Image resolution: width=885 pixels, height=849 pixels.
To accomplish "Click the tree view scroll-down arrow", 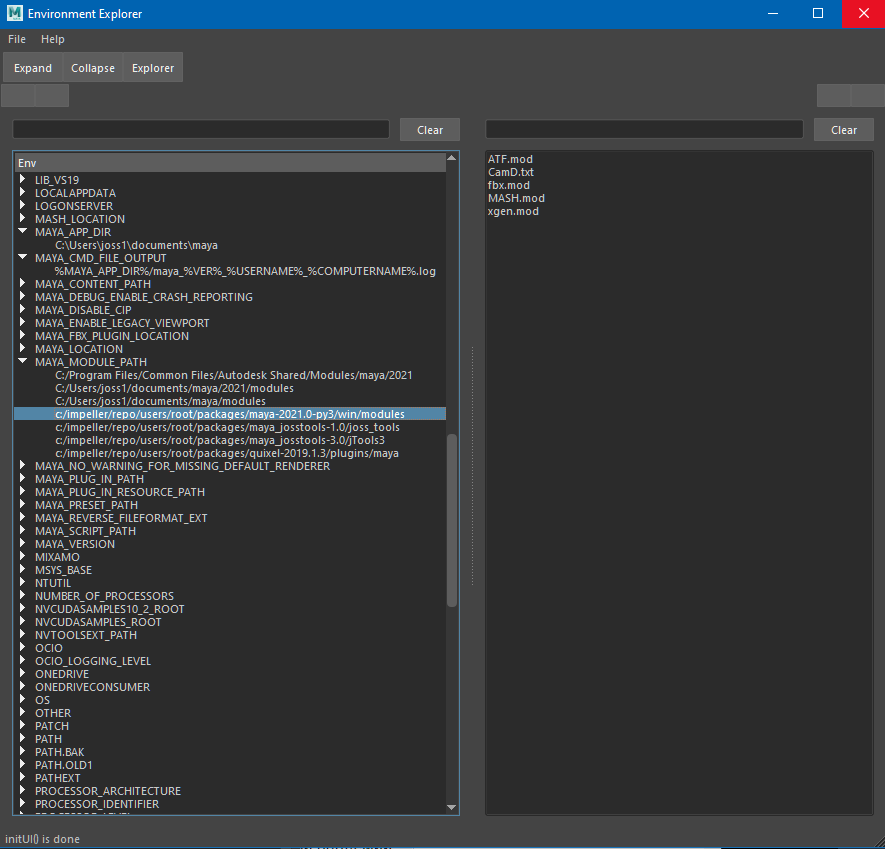I will [452, 807].
